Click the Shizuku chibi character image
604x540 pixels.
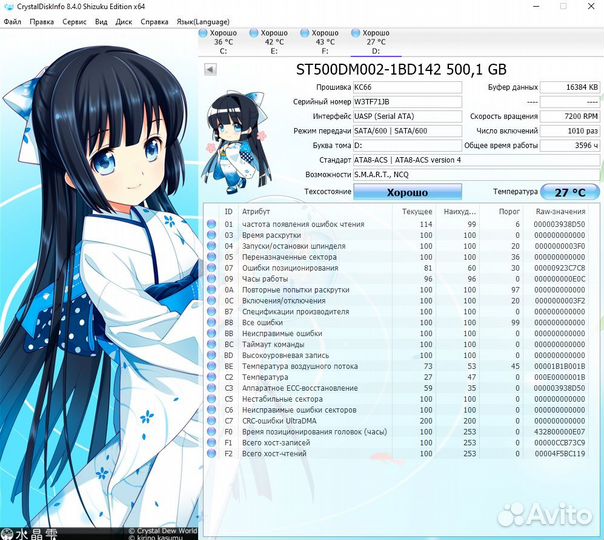pyautogui.click(x=237, y=142)
